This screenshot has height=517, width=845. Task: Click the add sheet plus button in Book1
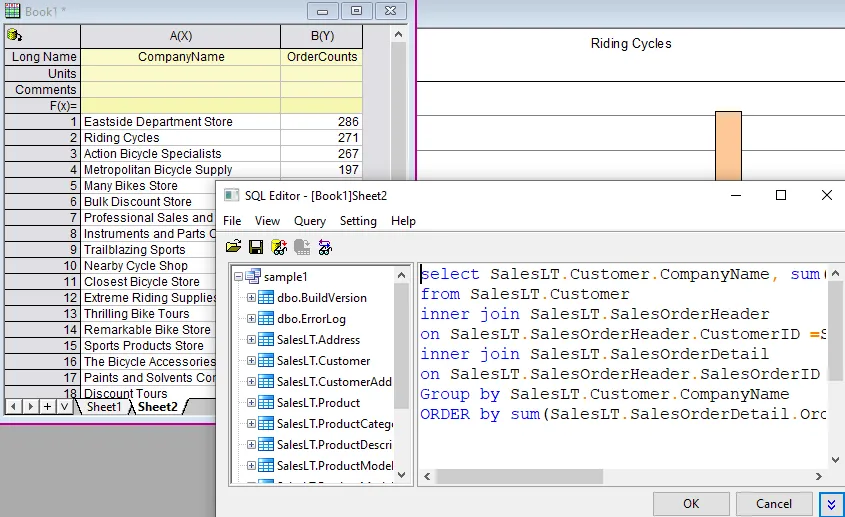(x=47, y=406)
